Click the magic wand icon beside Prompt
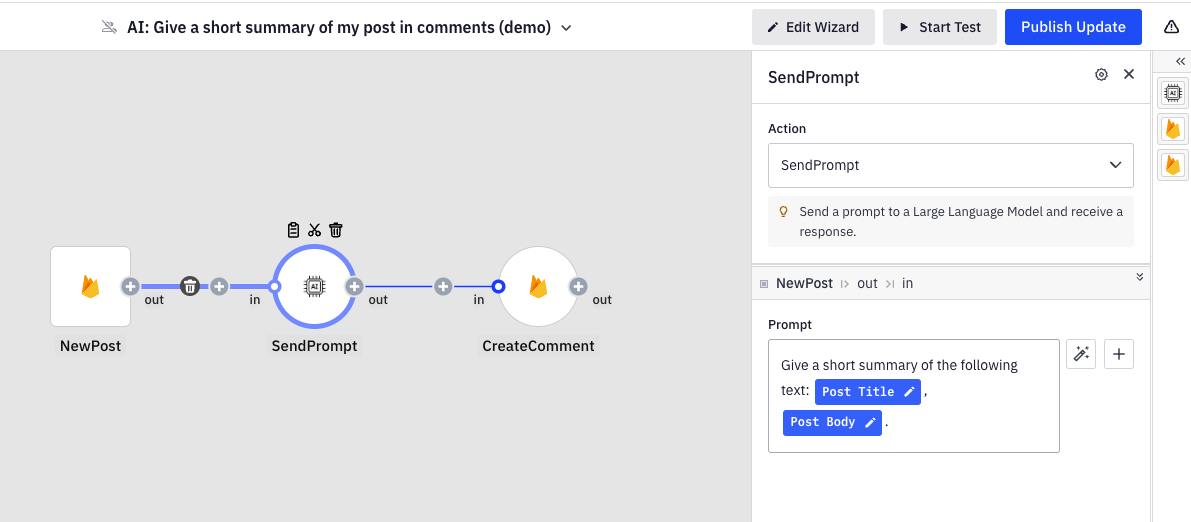This screenshot has width=1191, height=522. (1080, 354)
